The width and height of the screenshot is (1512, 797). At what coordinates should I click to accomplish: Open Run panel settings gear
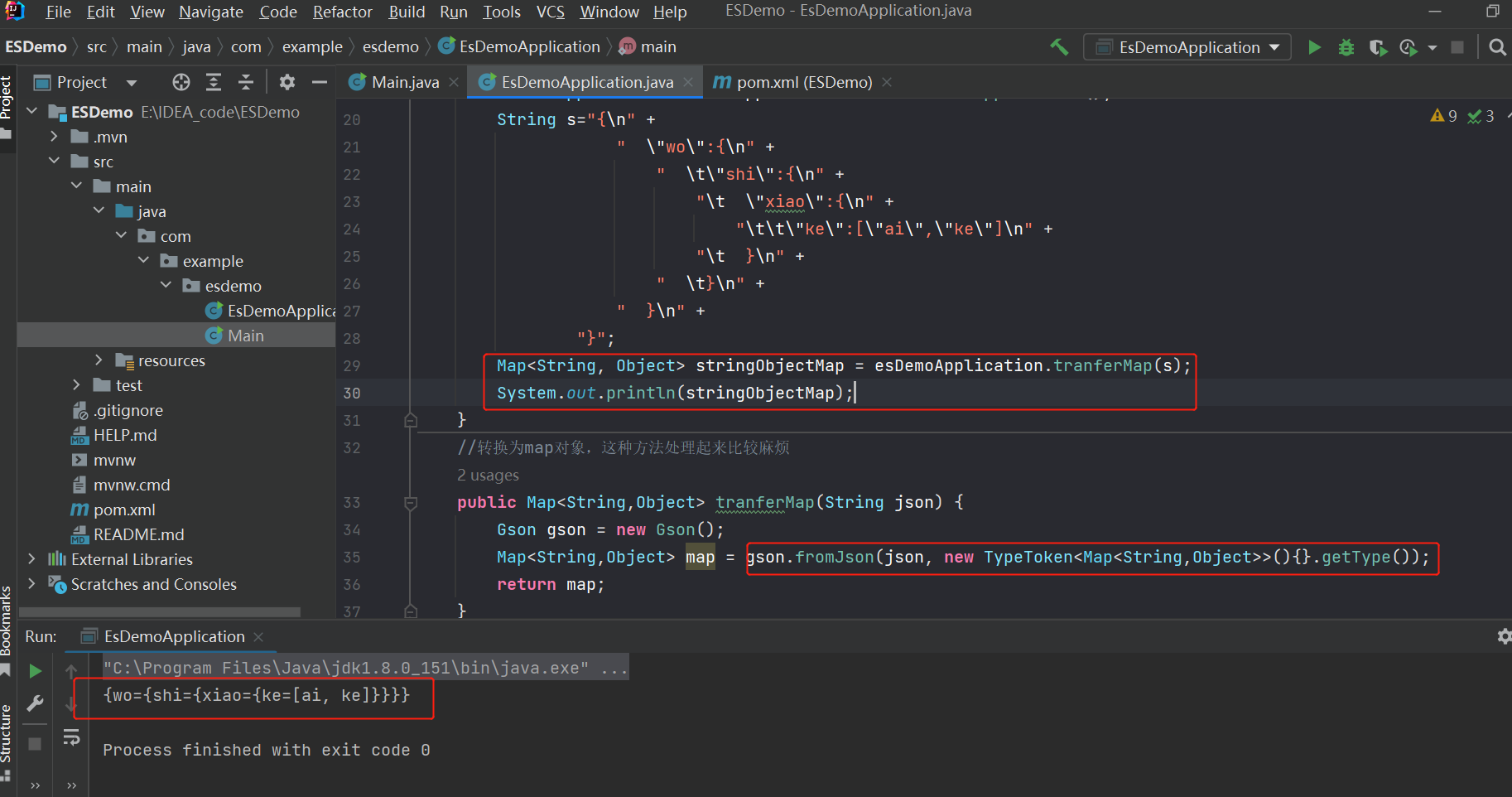coord(1504,636)
